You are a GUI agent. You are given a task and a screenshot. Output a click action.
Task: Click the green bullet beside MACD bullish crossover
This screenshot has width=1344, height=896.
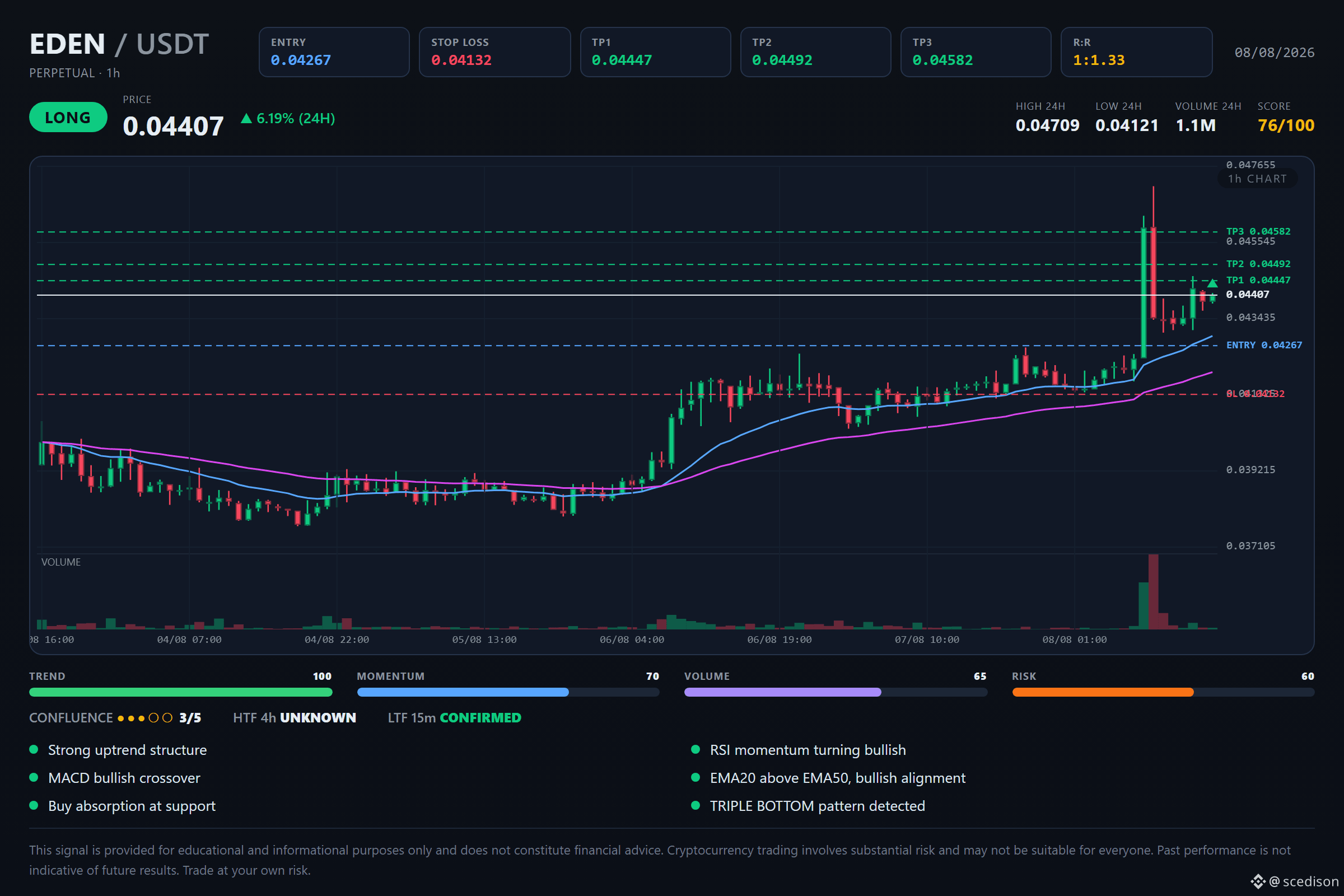[34, 777]
